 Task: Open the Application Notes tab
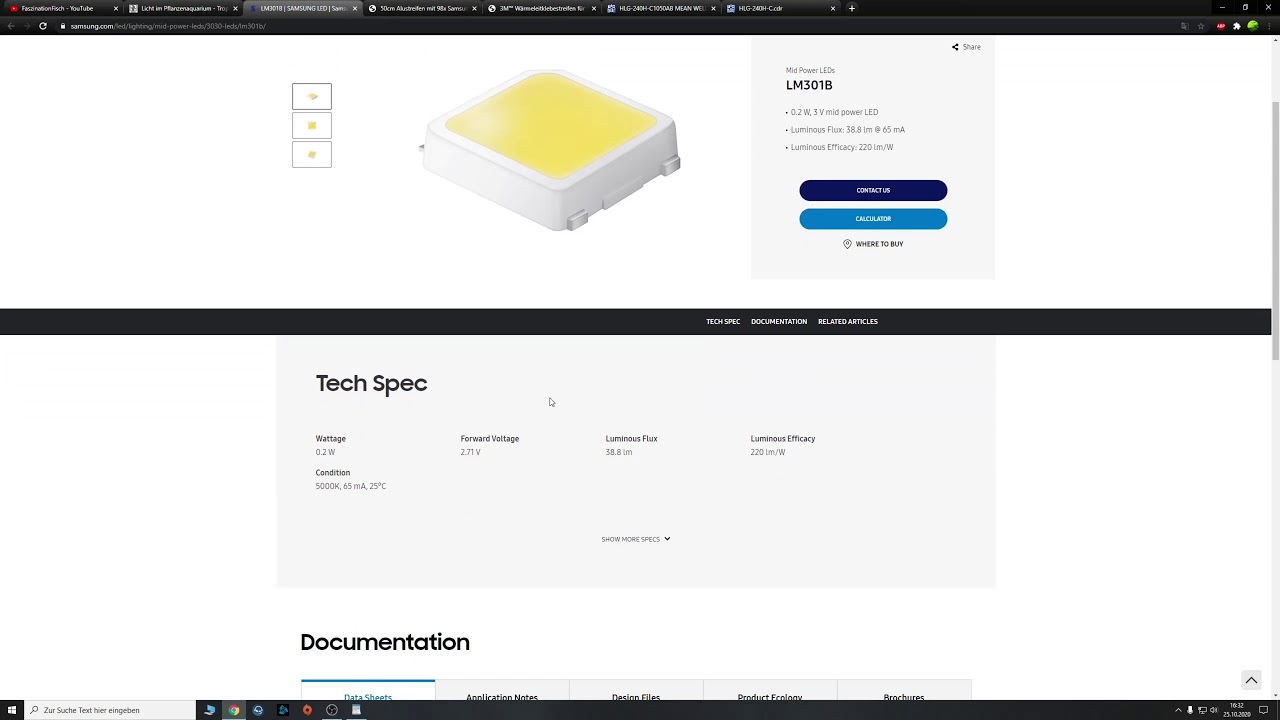click(x=502, y=691)
